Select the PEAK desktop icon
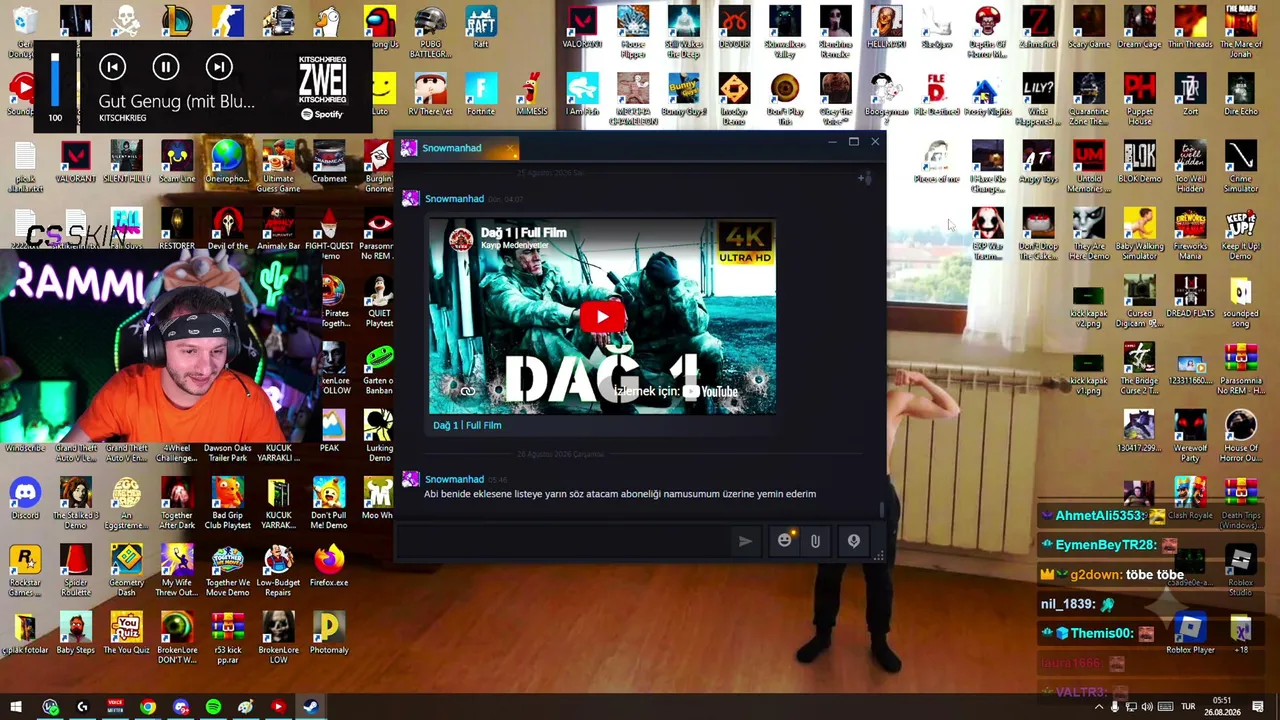1280x720 pixels. coord(329,431)
